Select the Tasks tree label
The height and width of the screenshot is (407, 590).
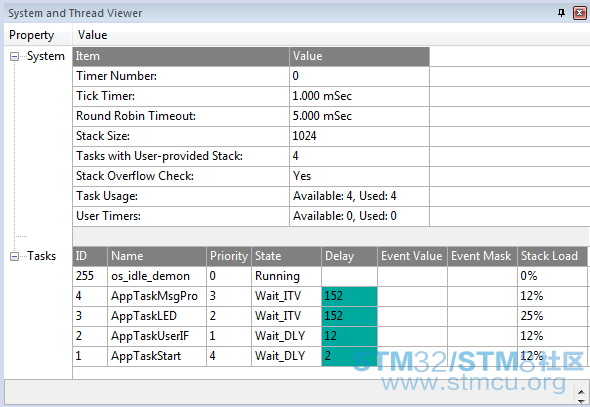[41, 256]
